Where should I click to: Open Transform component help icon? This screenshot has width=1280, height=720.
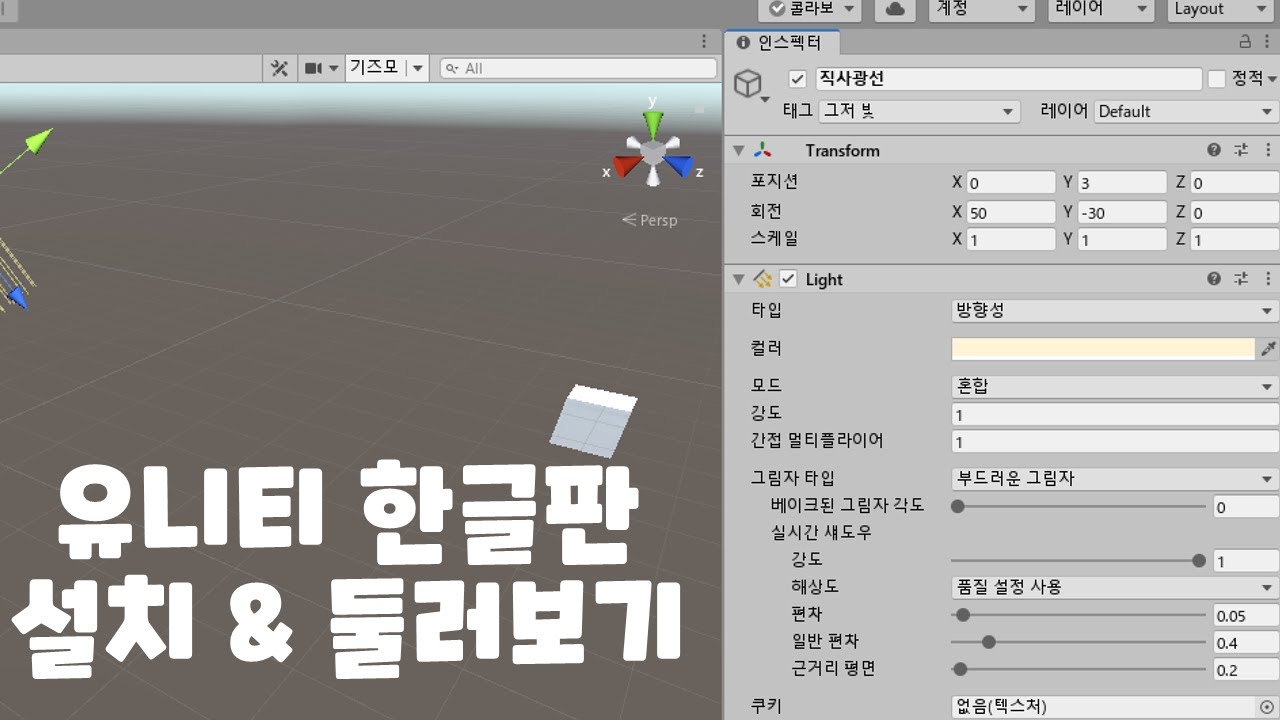[x=1214, y=150]
